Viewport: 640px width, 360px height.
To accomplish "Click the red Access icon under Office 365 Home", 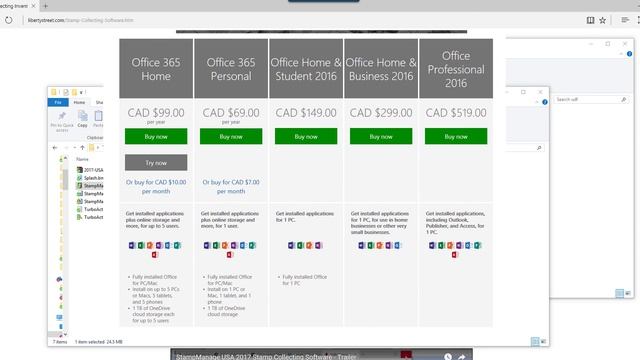I will pos(154,255).
